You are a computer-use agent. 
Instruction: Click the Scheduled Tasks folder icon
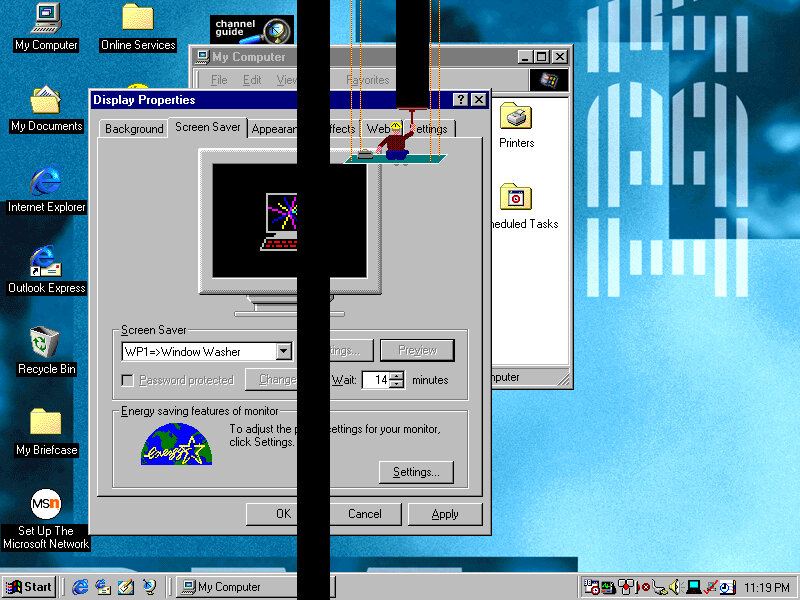click(x=515, y=198)
